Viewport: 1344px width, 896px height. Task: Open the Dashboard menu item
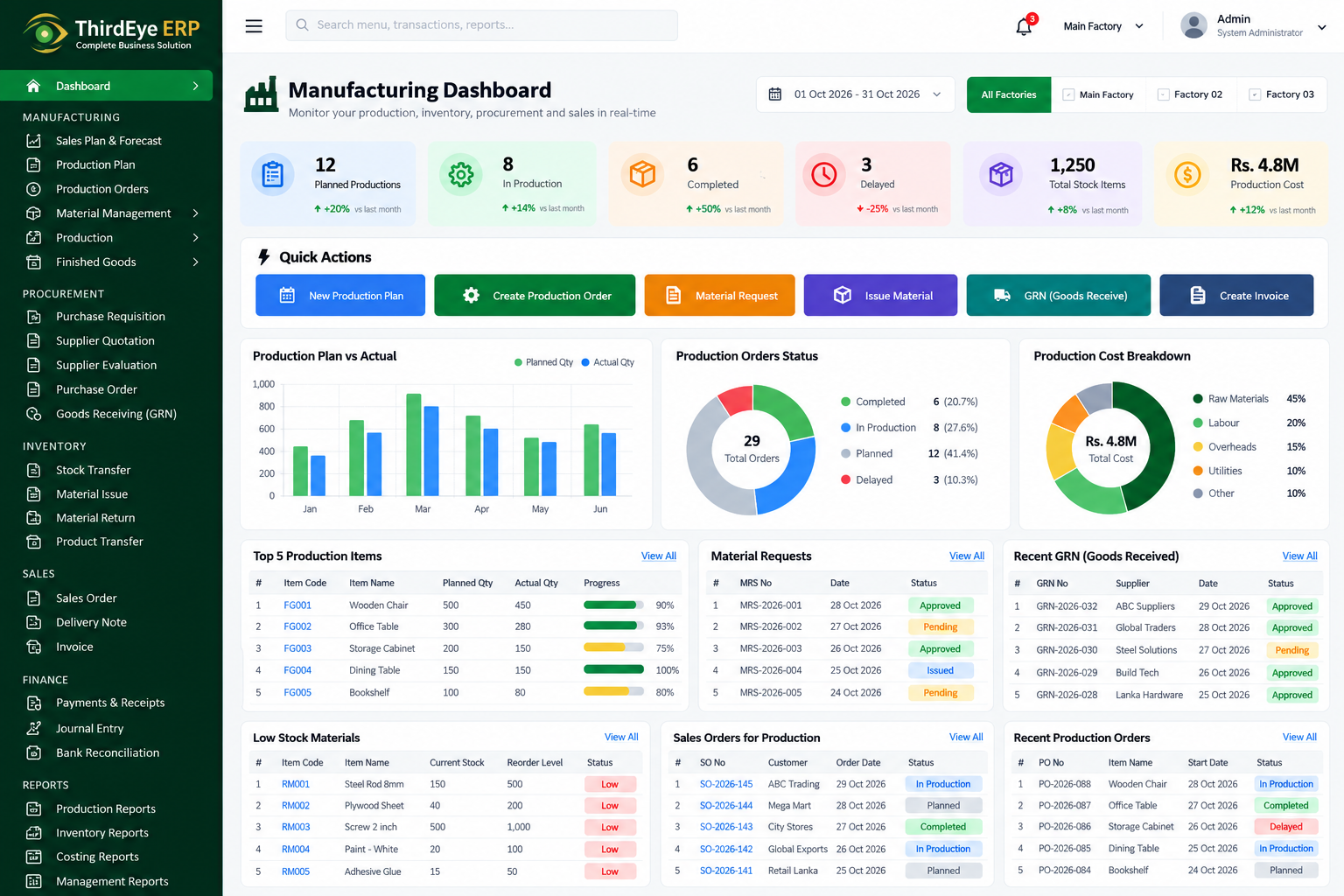[107, 86]
